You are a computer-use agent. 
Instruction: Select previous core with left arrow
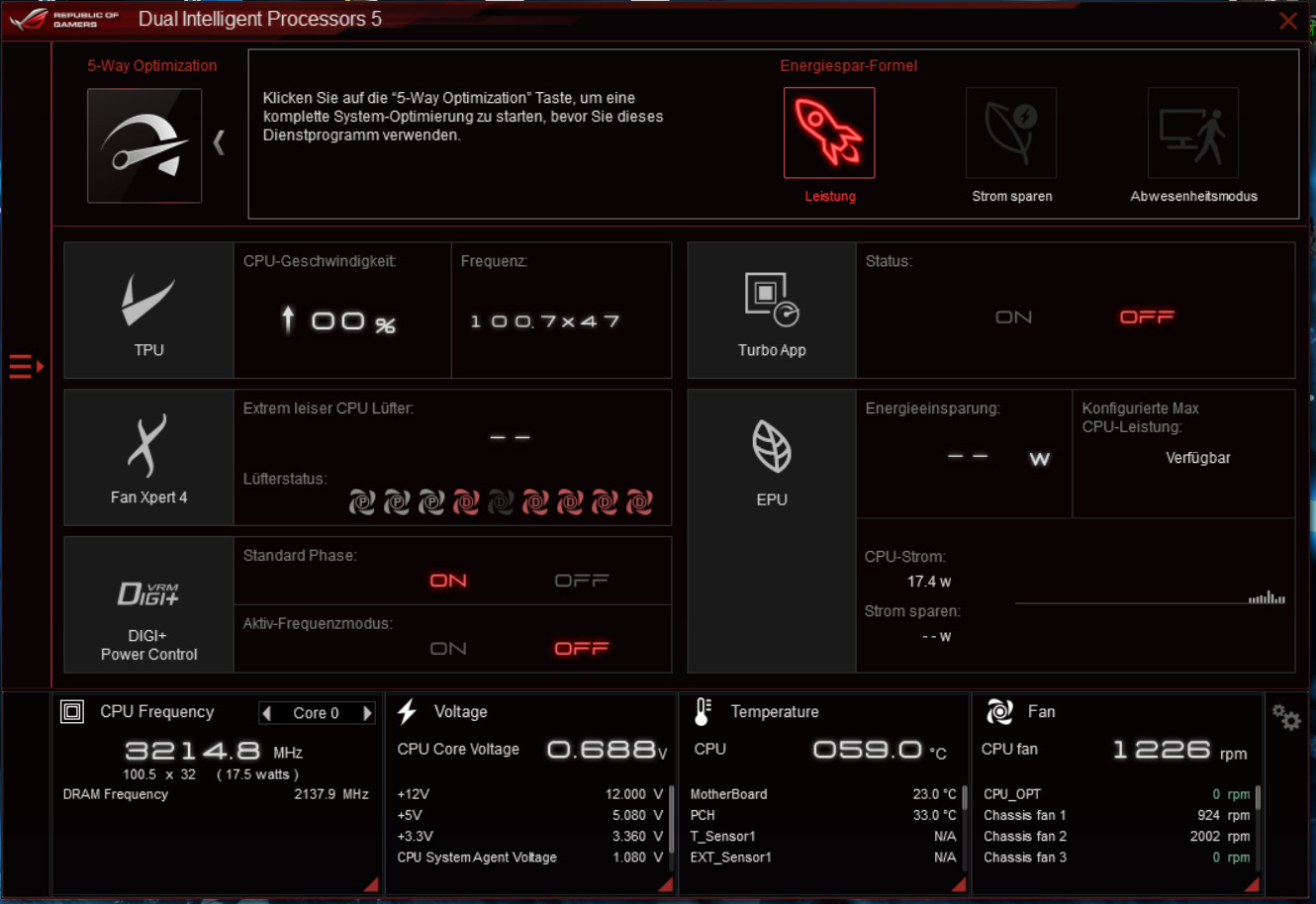click(x=266, y=713)
